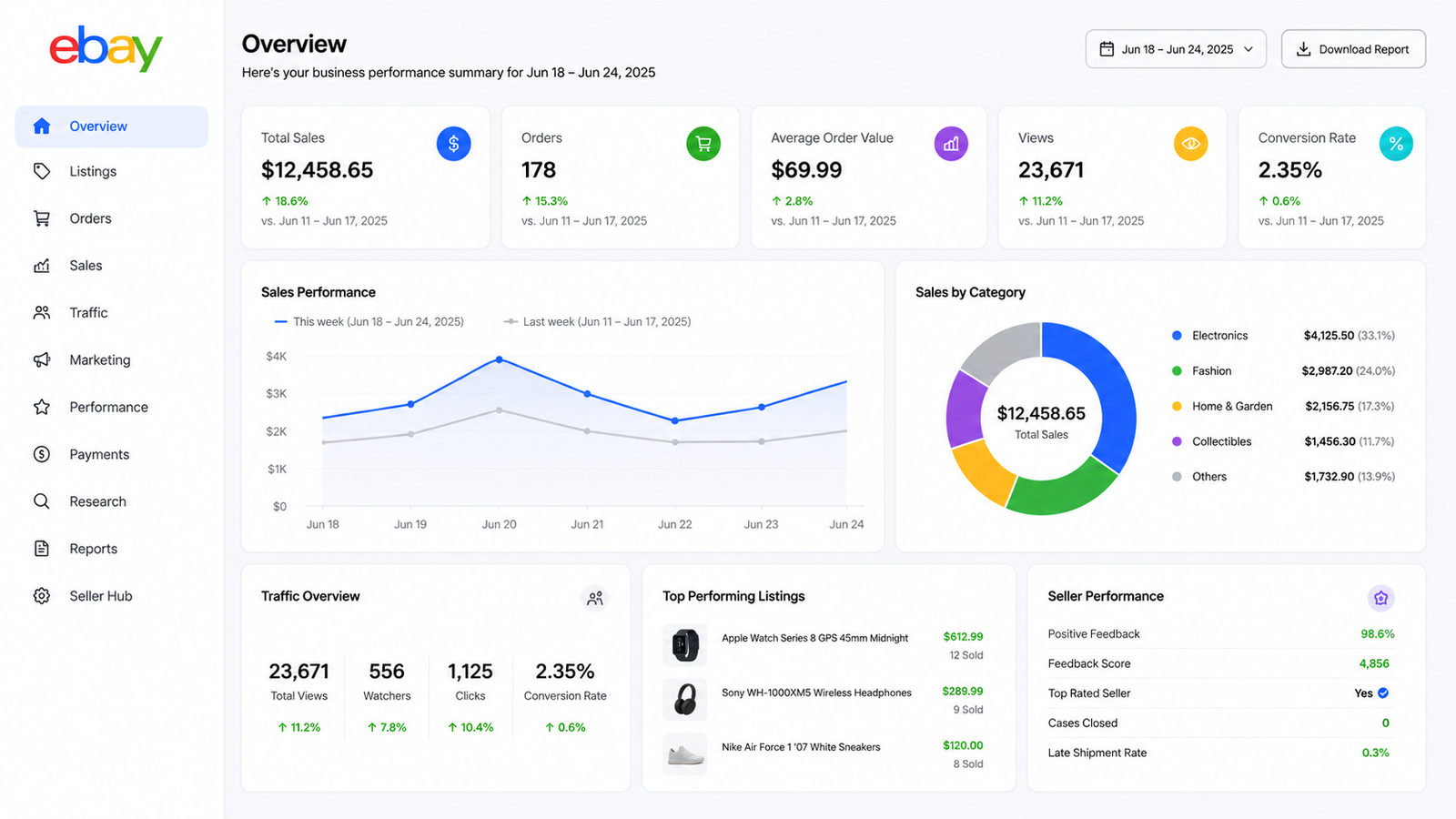Click the purple chart Average Order Value icon

pyautogui.click(x=951, y=144)
